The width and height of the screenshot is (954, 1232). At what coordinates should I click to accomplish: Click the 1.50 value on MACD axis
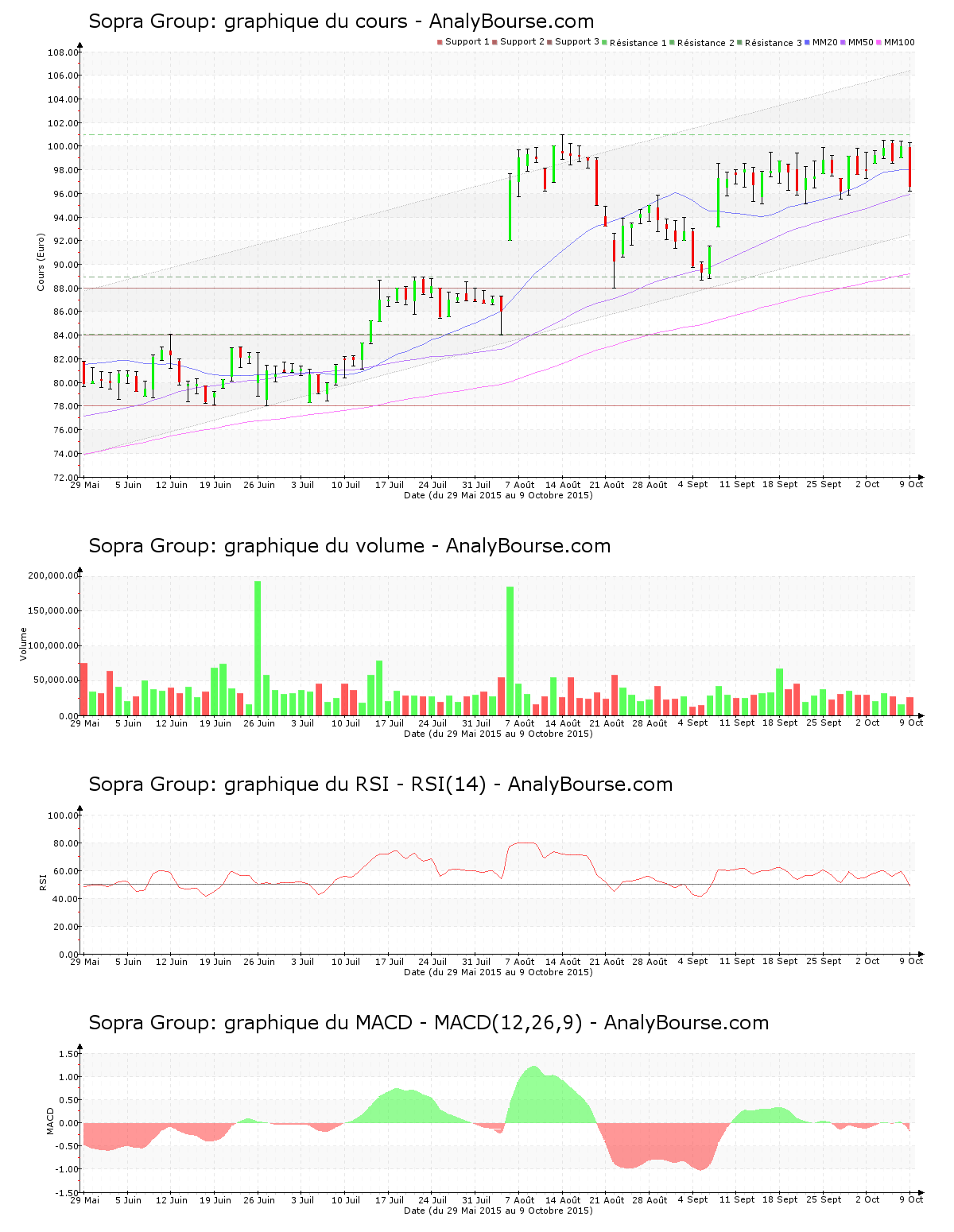click(69, 1054)
